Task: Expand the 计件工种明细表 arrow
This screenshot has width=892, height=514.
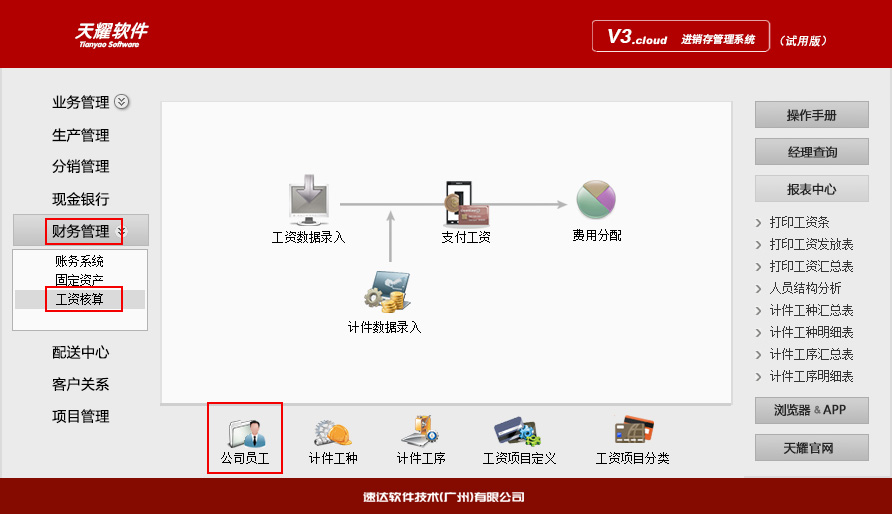Action: click(x=758, y=333)
